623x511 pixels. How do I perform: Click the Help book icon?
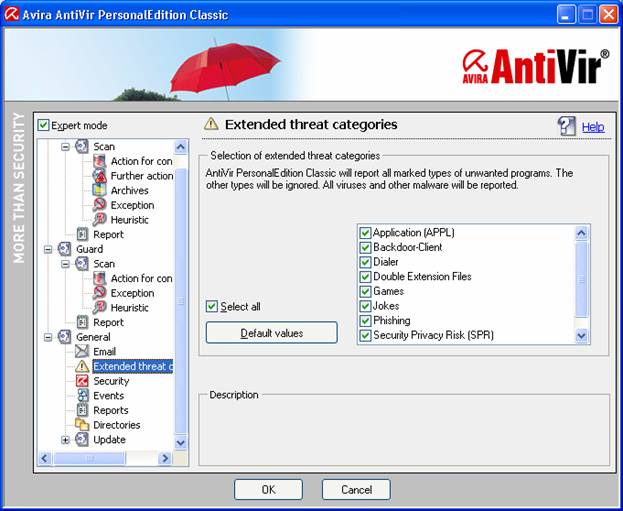(567, 126)
